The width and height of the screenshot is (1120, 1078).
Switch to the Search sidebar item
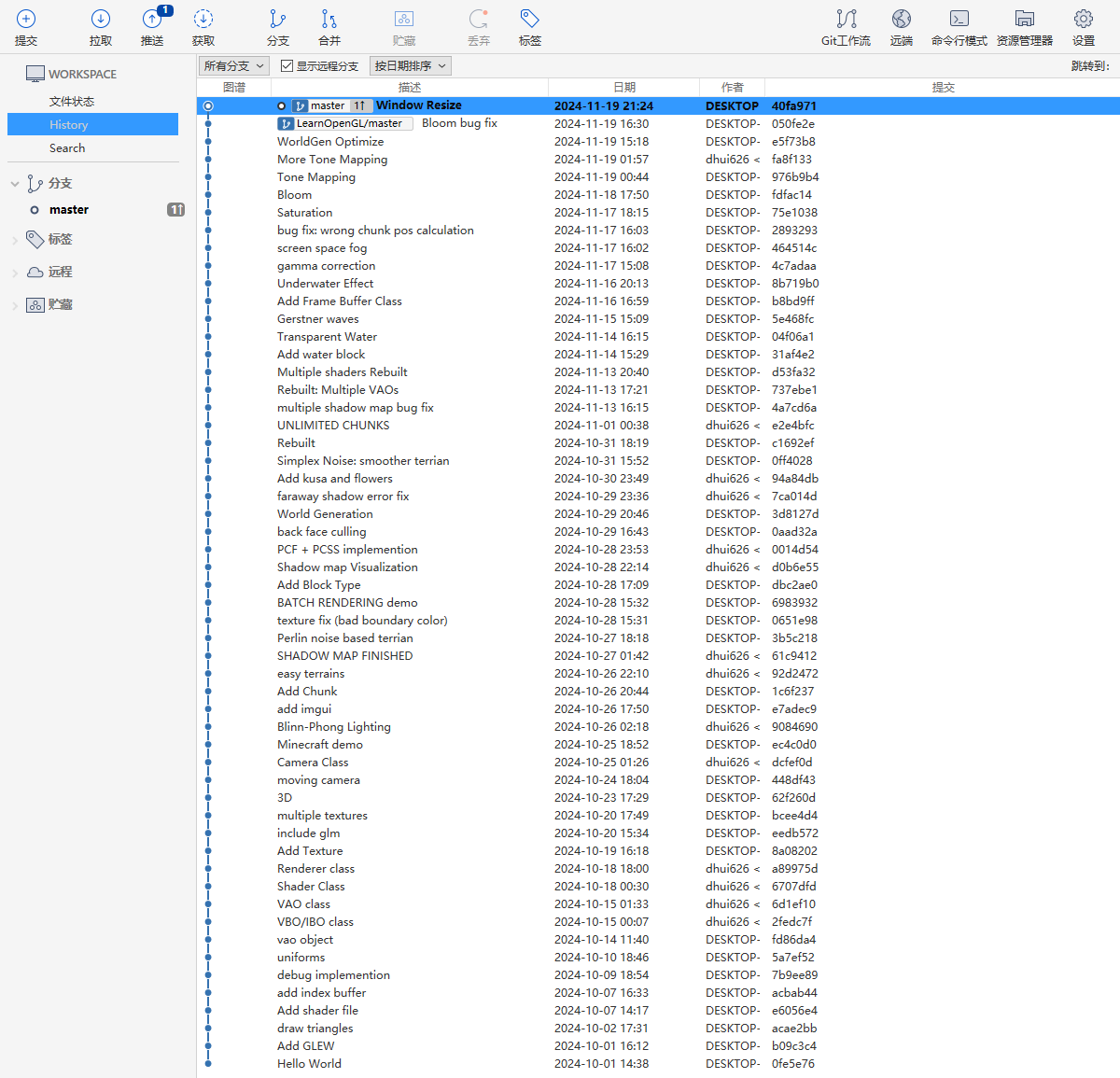(x=67, y=148)
